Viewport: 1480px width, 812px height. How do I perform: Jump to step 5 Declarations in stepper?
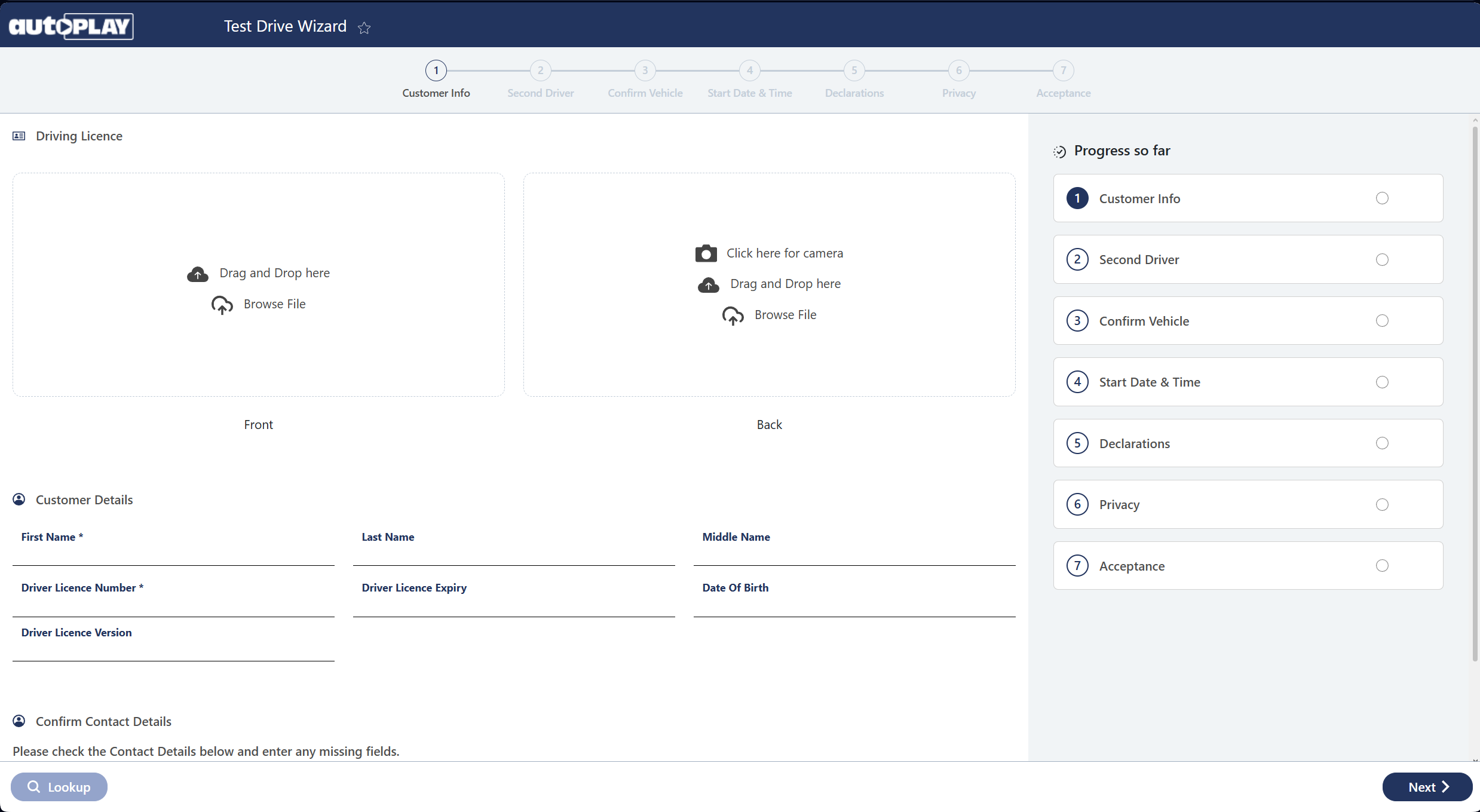click(x=854, y=71)
